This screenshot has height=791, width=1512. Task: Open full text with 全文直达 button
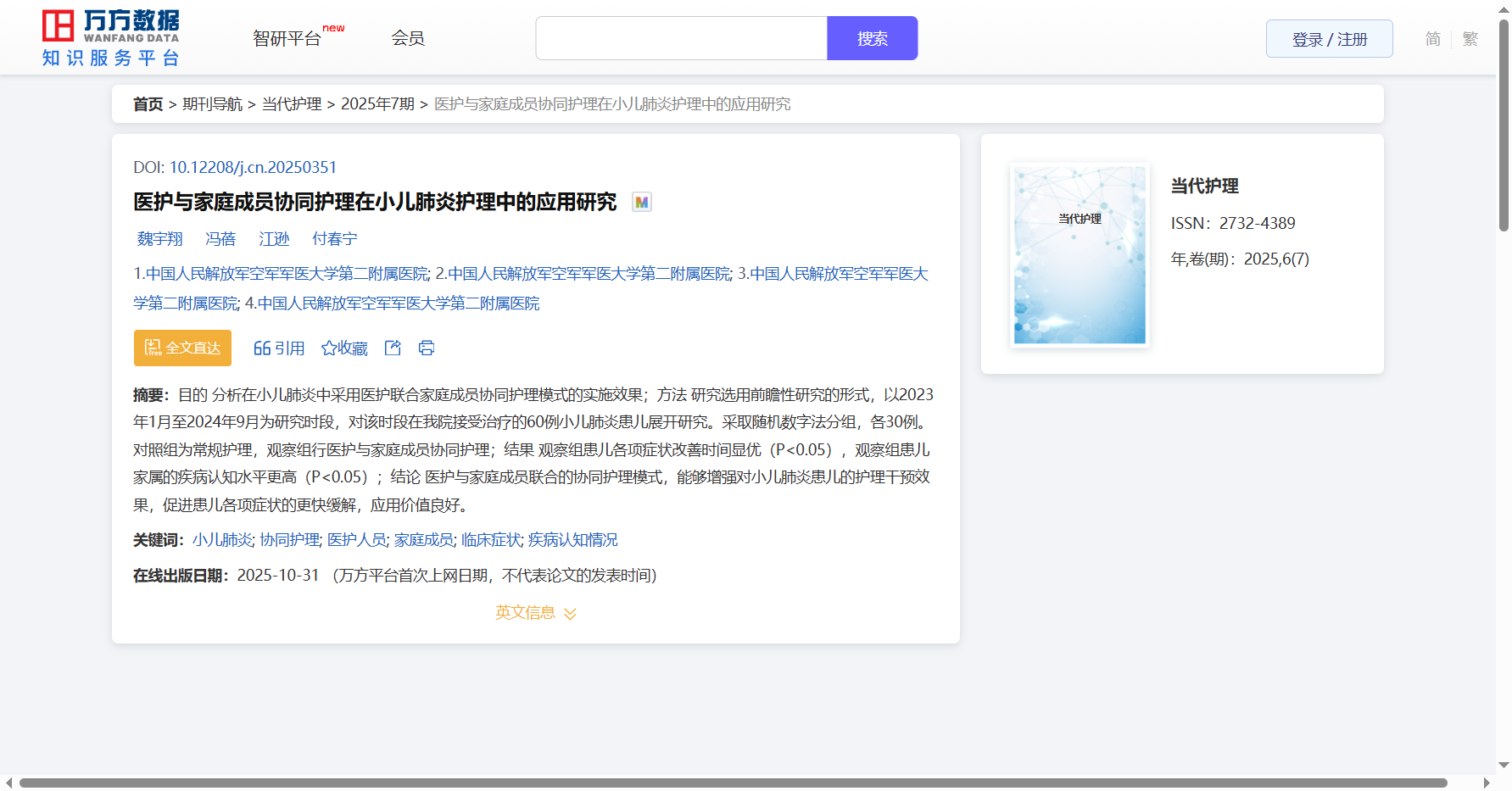pyautogui.click(x=182, y=348)
